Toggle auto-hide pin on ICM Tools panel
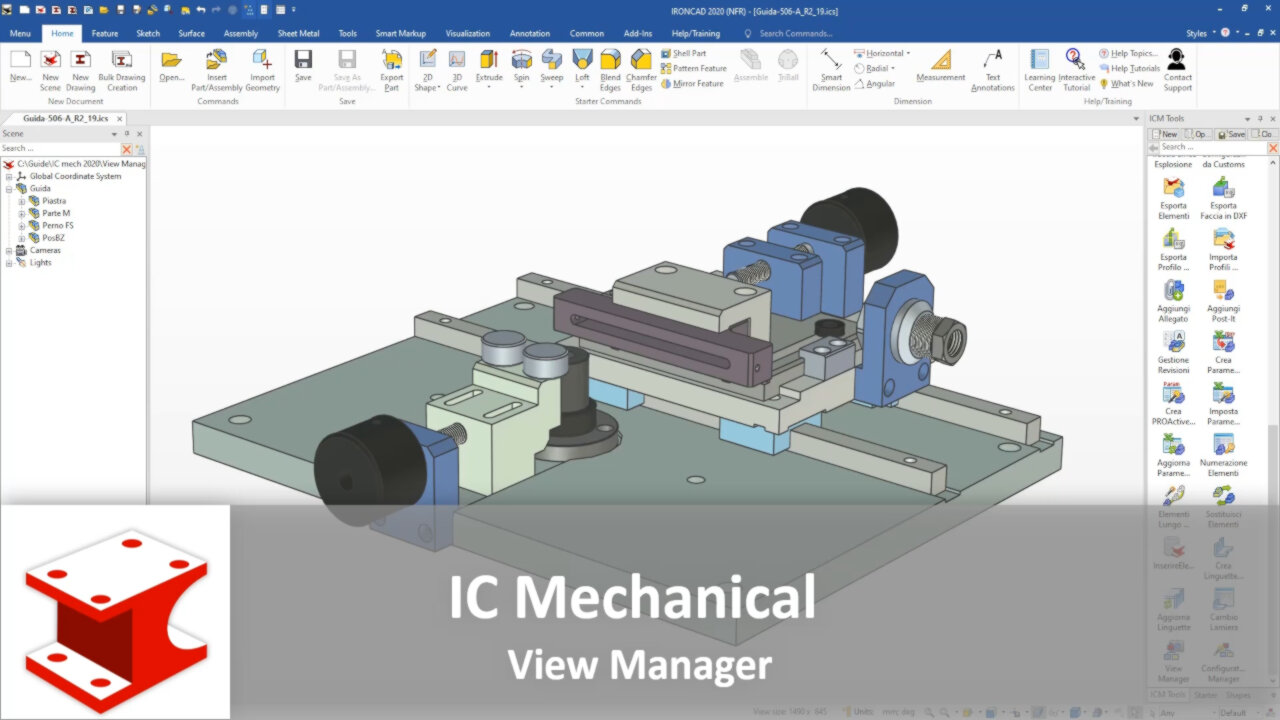Screen dimensions: 1280x720 click(1260, 119)
